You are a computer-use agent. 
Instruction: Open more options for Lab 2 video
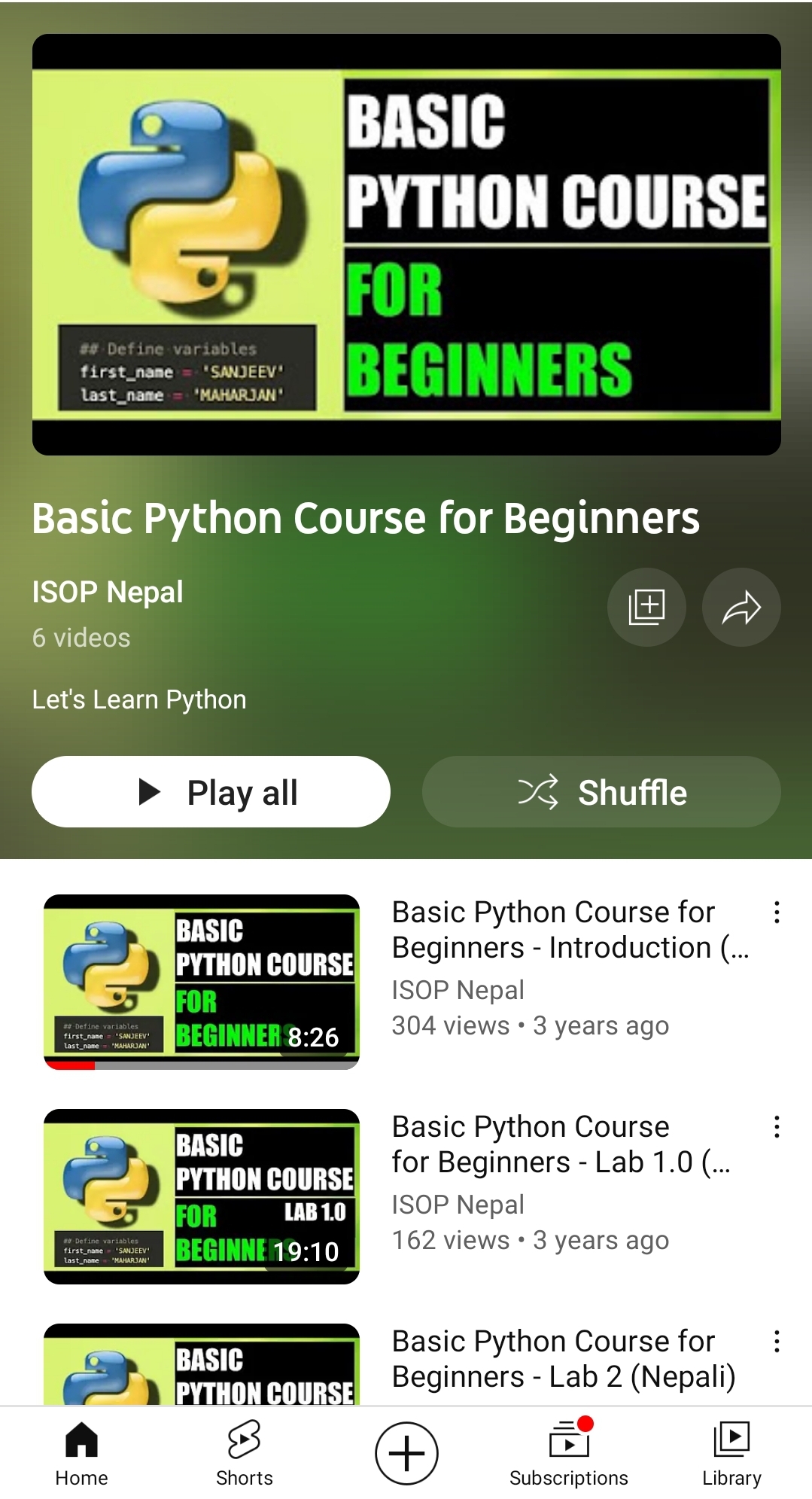tap(777, 1342)
